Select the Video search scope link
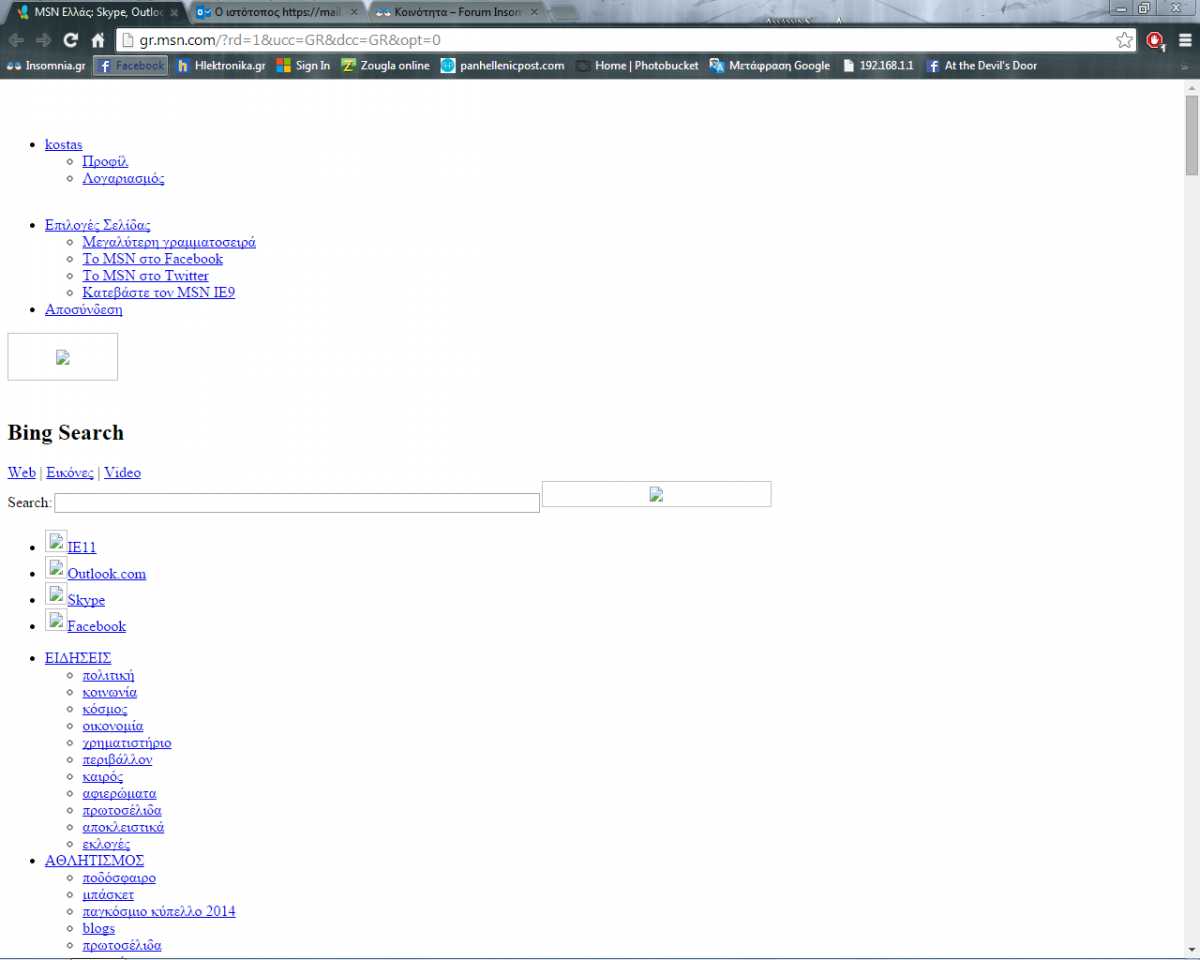 pyautogui.click(x=123, y=473)
